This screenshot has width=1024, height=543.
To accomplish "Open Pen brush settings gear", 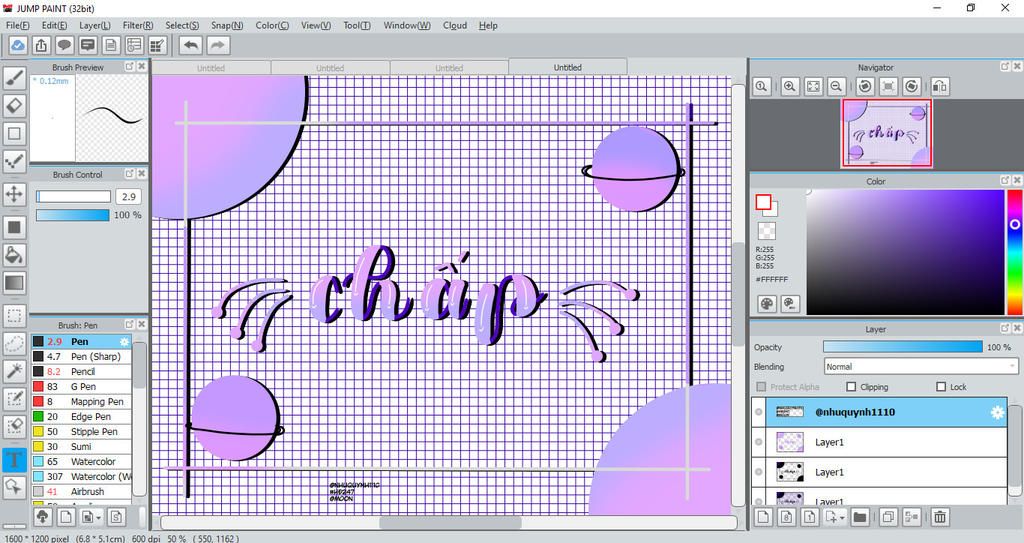I will tap(124, 342).
